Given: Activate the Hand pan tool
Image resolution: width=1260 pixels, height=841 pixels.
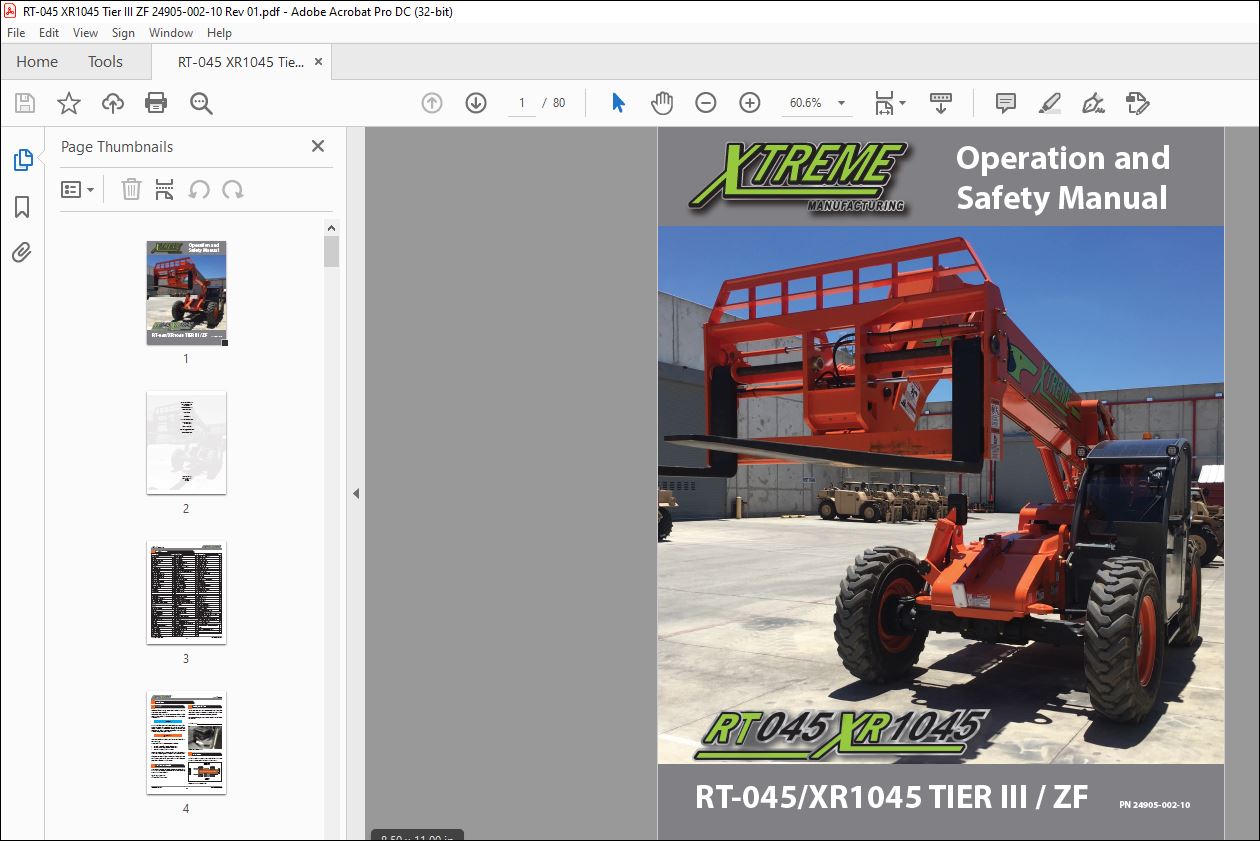Looking at the screenshot, I should point(662,103).
